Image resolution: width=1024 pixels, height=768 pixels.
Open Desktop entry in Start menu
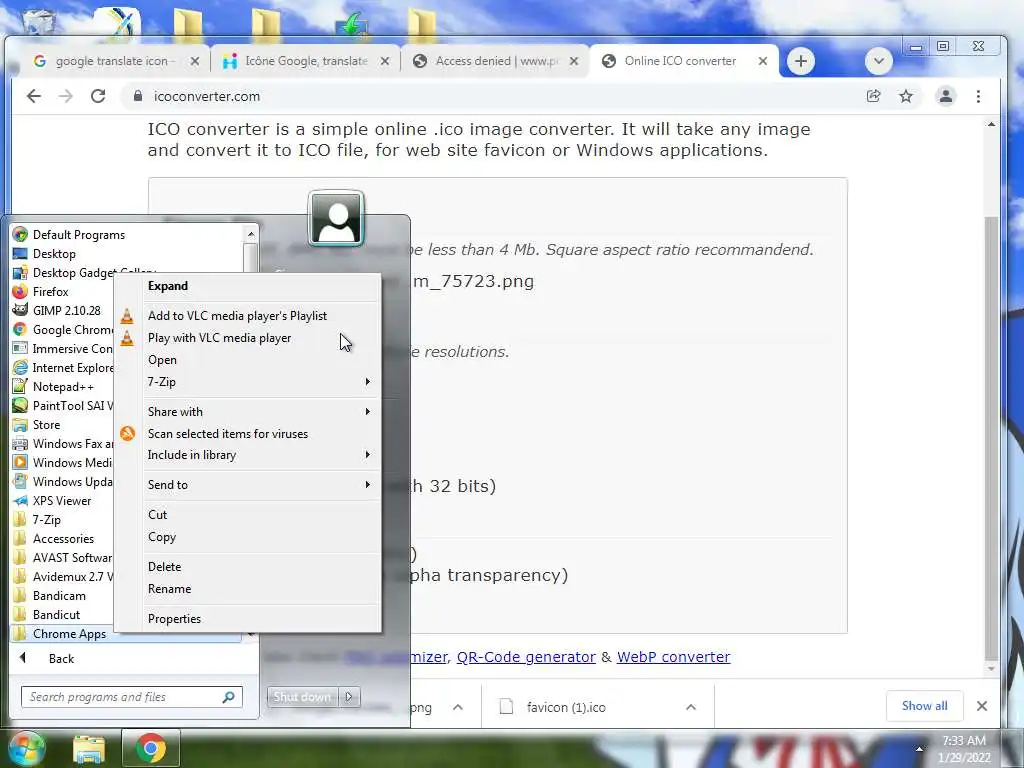tap(126, 253)
